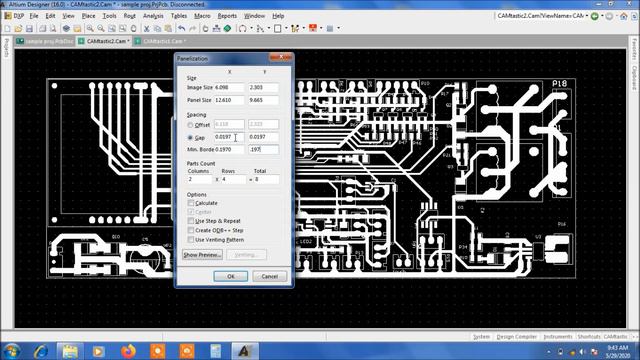This screenshot has height=360, width=640.
Task: Open the Design Compiler panel button
Action: pyautogui.click(x=516, y=337)
